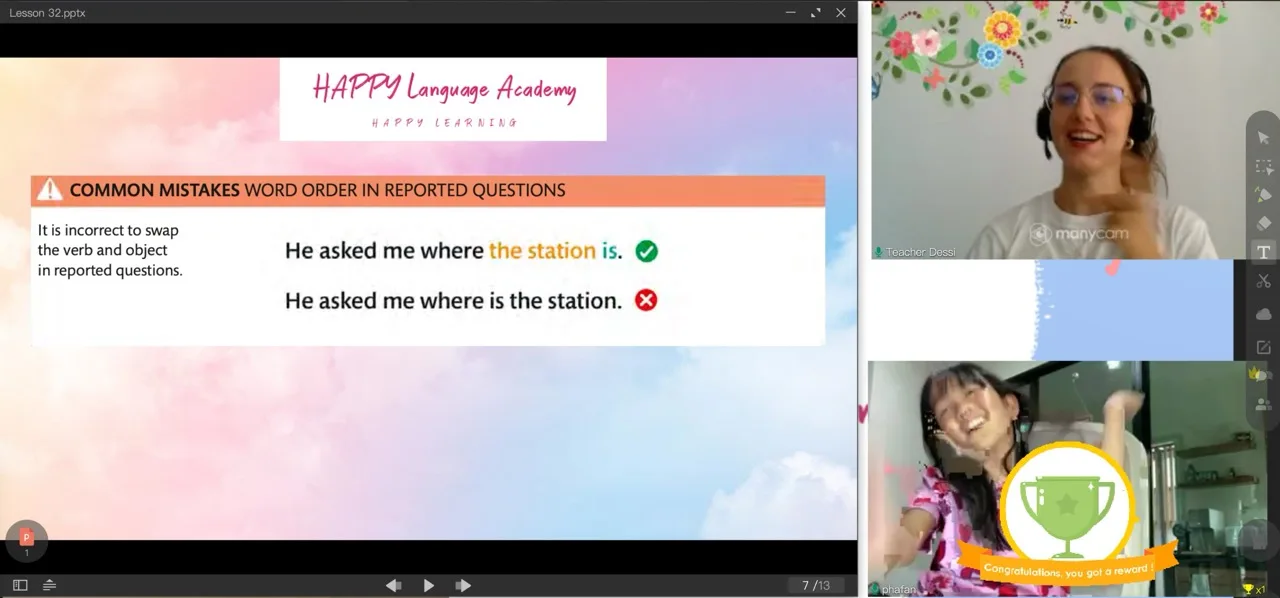Click 'He asked me where is the station.'
Image resolution: width=1280 pixels, height=598 pixels.
click(x=453, y=300)
